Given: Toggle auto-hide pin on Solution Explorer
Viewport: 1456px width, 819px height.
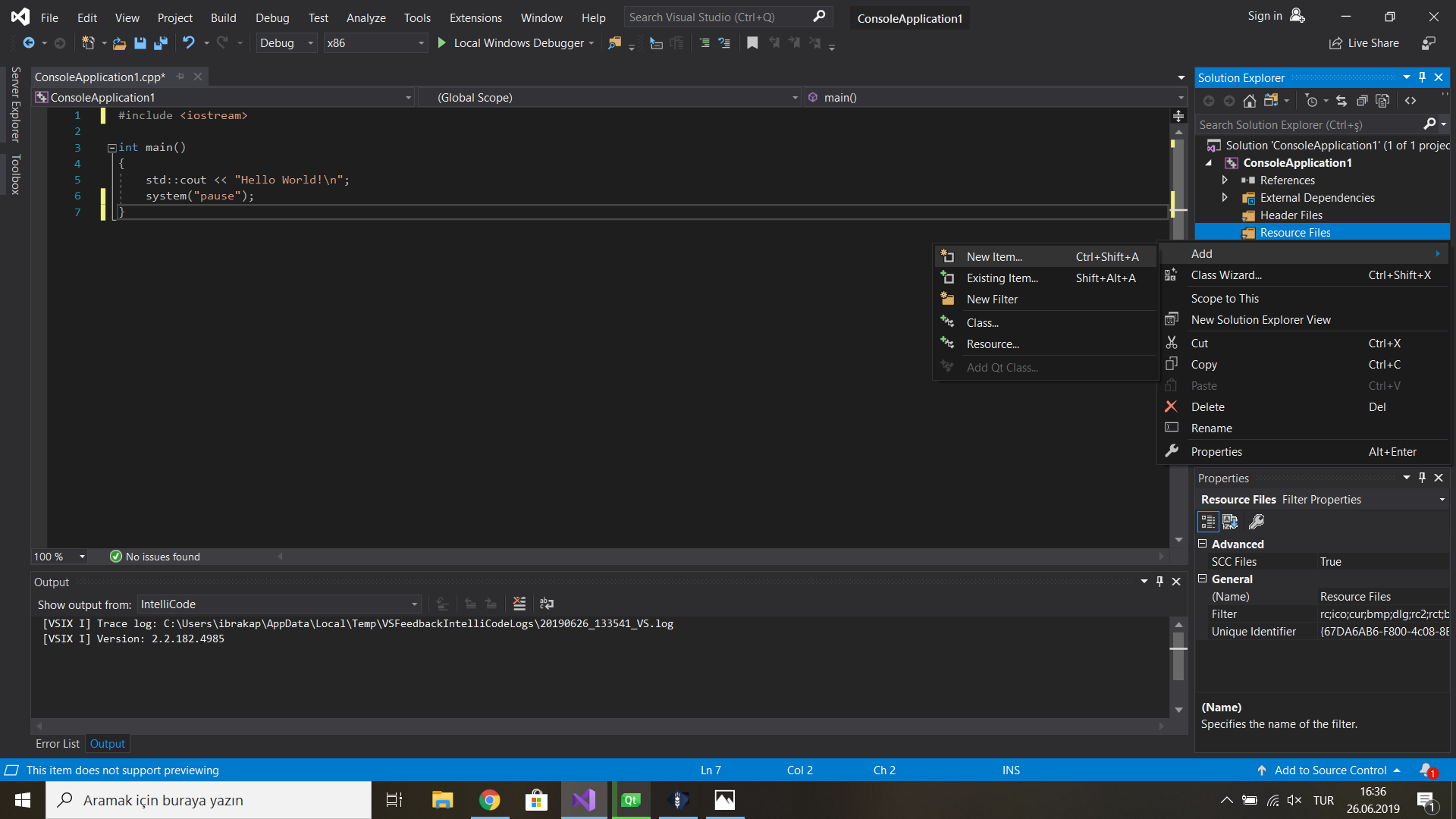Looking at the screenshot, I should tap(1422, 77).
